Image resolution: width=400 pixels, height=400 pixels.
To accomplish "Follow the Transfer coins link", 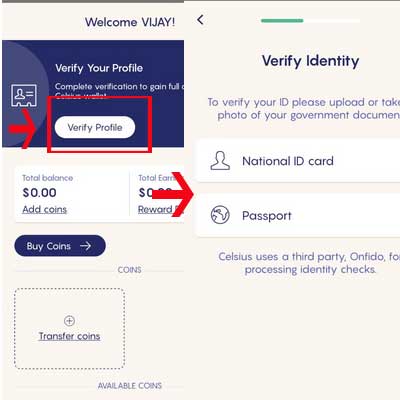I will (x=69, y=336).
